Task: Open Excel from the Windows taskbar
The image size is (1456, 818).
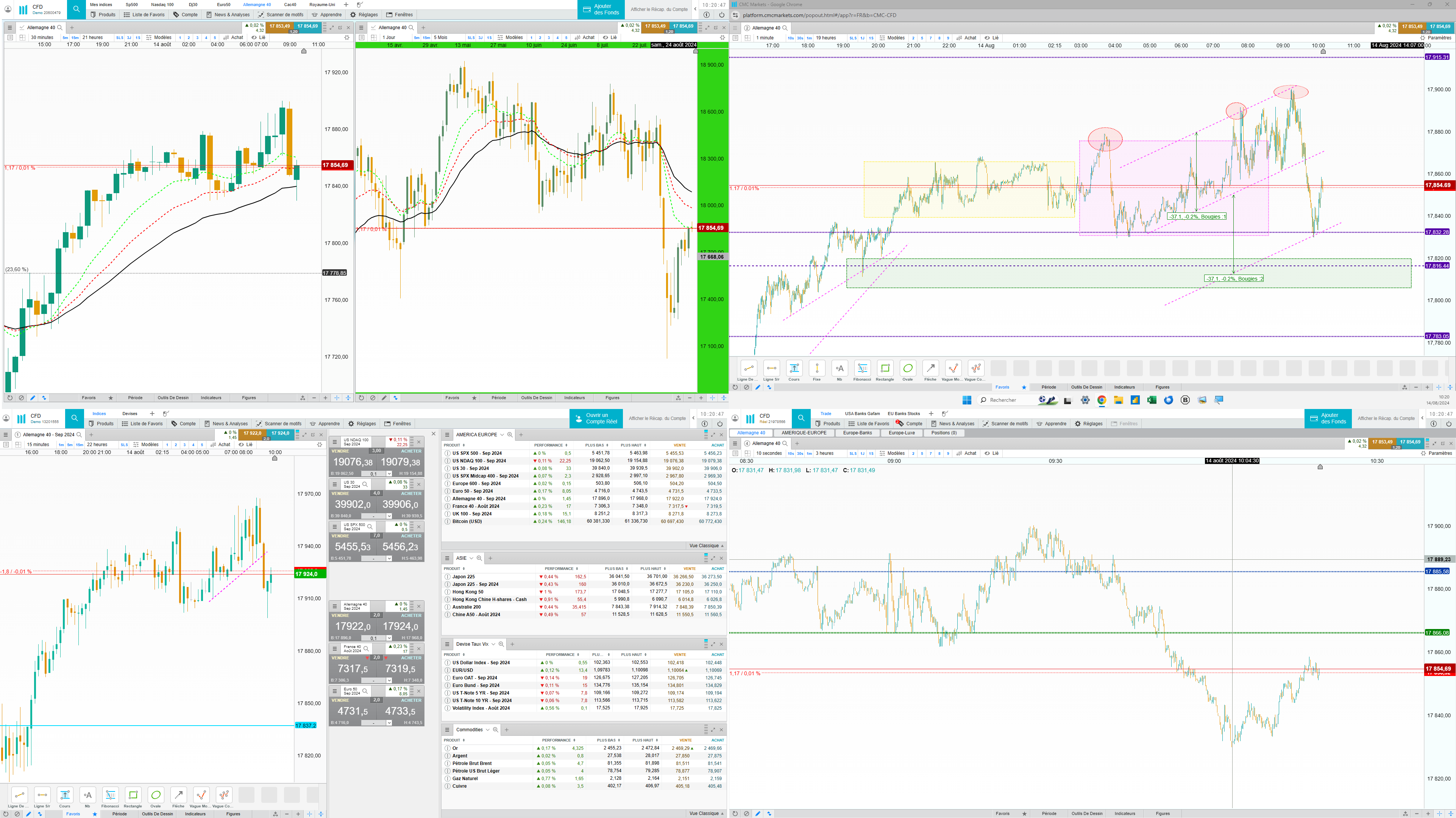Action: [1151, 400]
